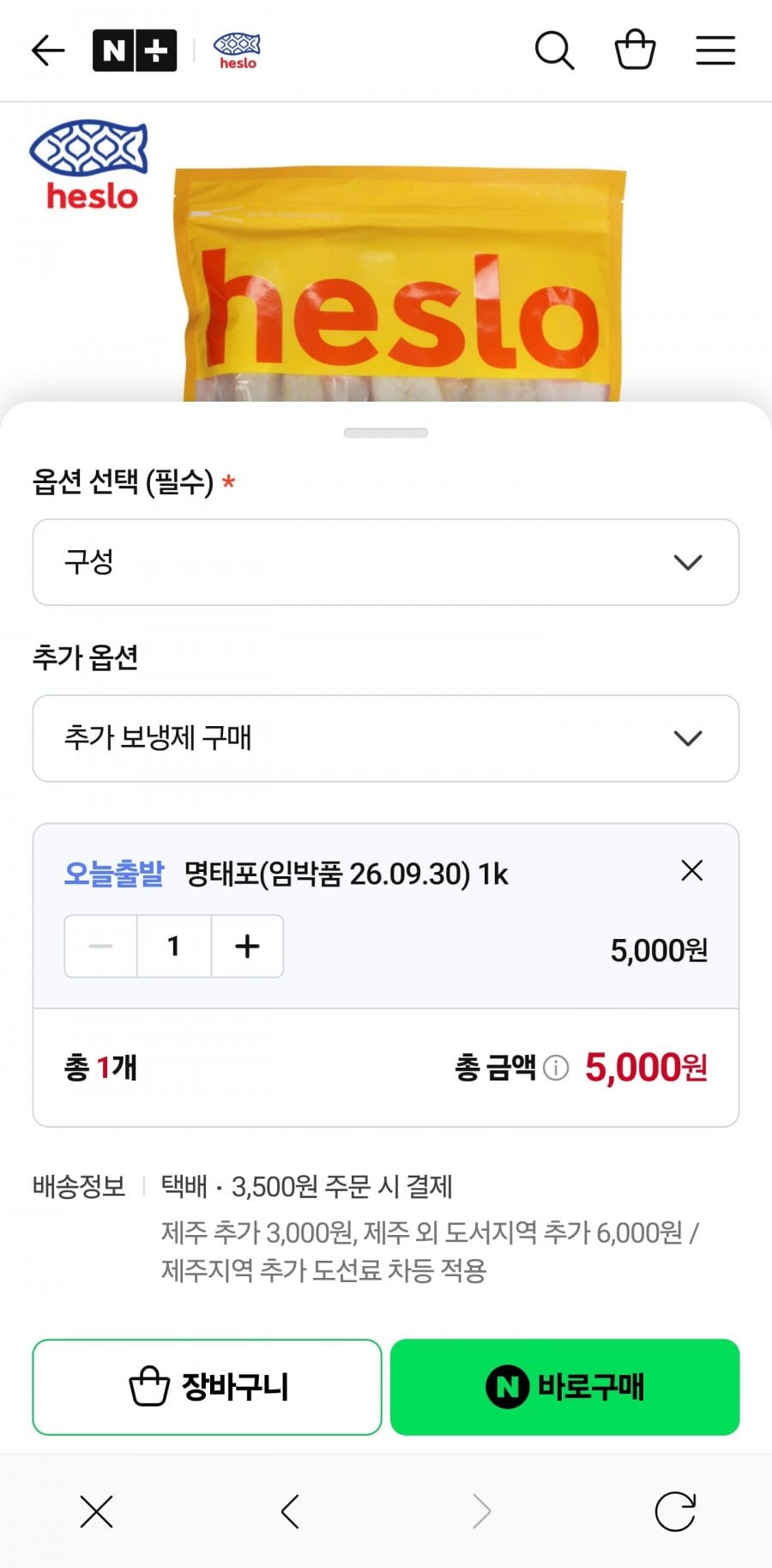Open the hamburger menu

[715, 51]
